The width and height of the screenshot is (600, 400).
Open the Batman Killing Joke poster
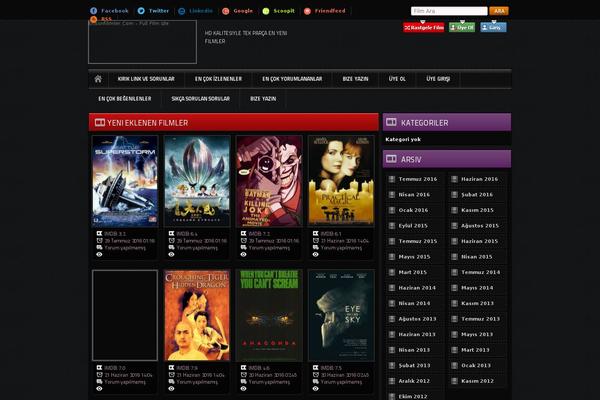(269, 181)
